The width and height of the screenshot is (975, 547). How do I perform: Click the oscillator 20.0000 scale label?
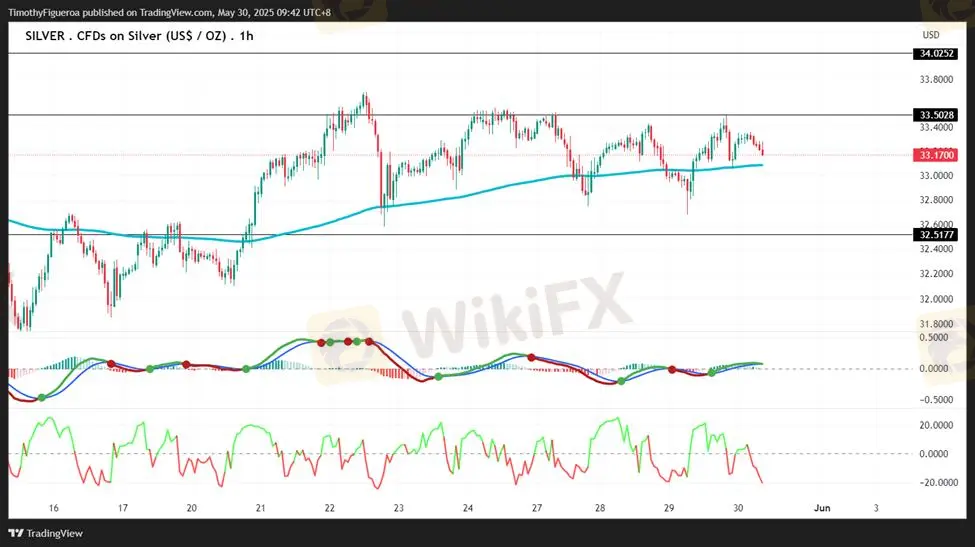[936, 425]
